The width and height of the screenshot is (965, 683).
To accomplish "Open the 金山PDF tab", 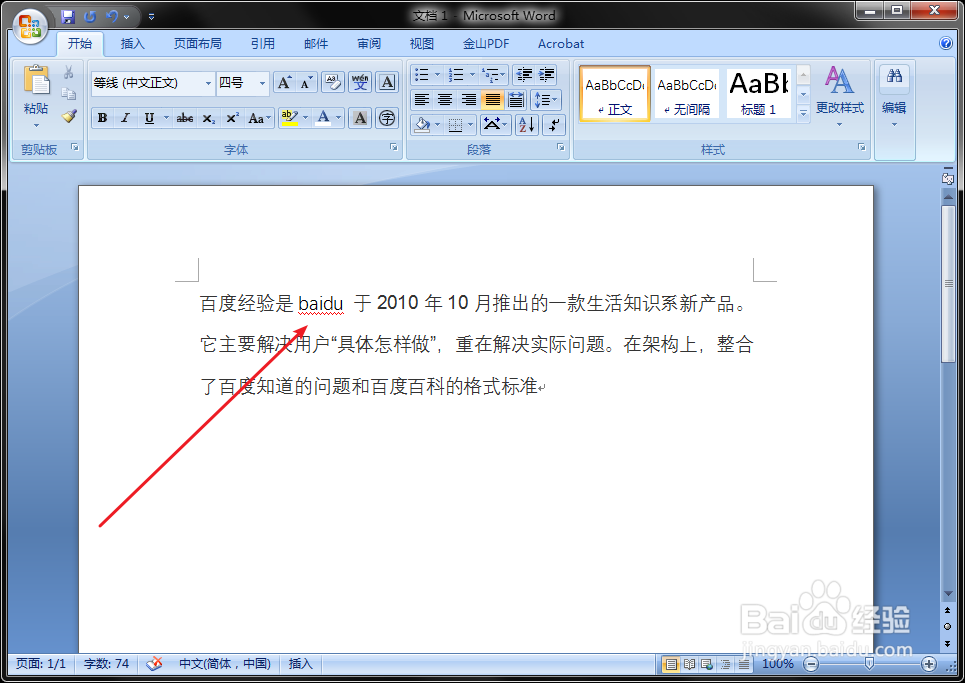I will pyautogui.click(x=486, y=44).
